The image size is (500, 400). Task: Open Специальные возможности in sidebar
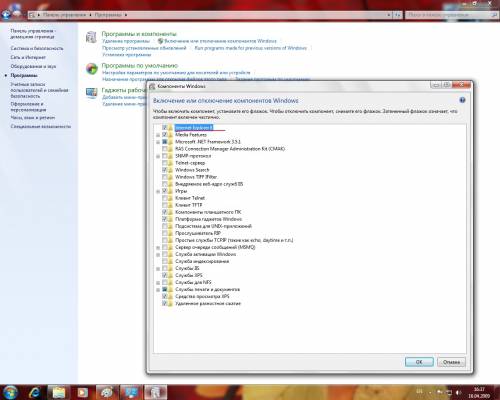coord(41,127)
